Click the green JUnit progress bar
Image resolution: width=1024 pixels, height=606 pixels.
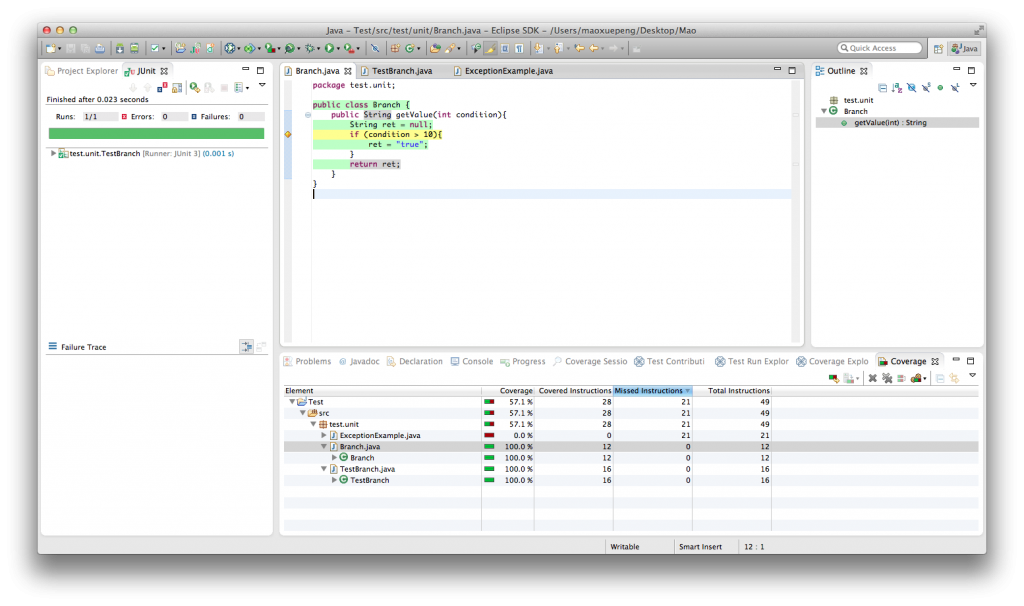click(x=156, y=133)
